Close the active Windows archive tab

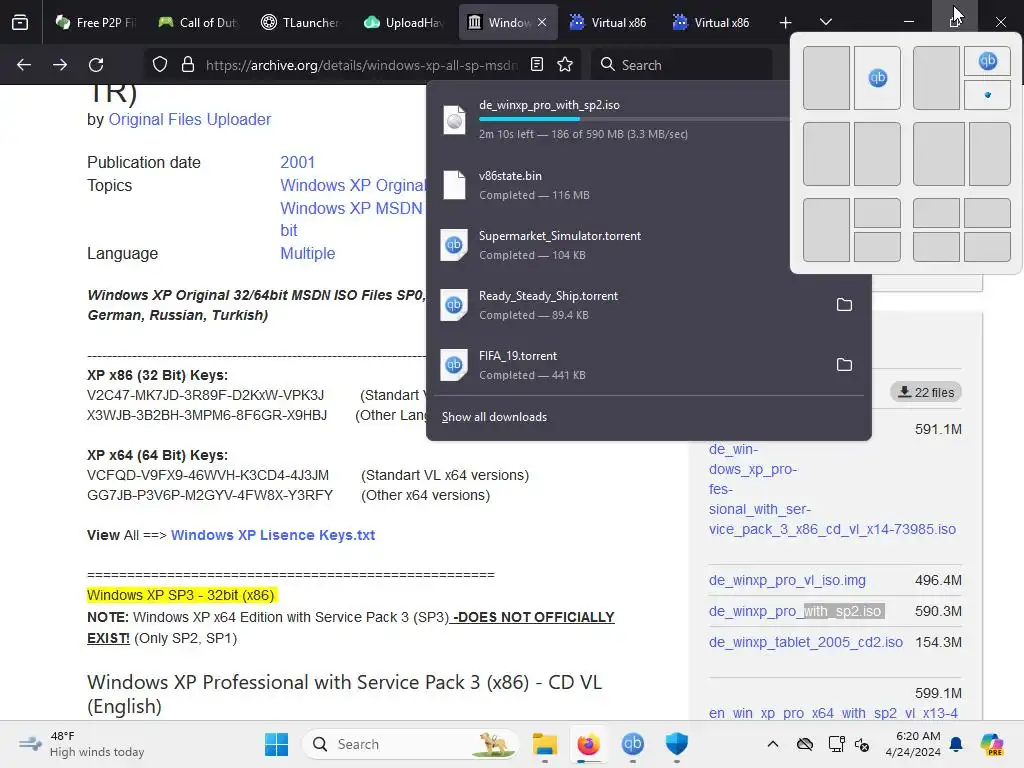coord(542,22)
